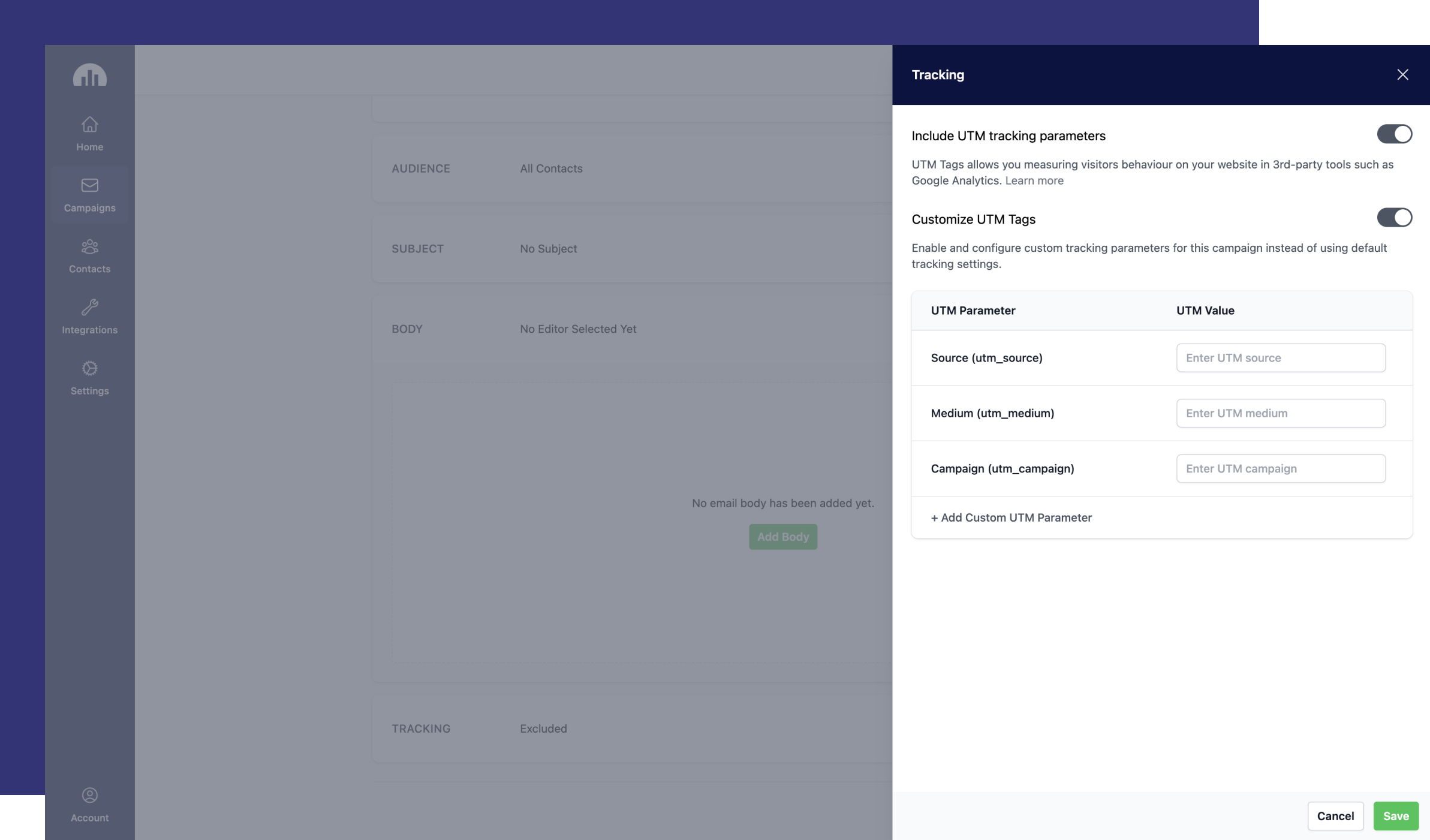Click the Enter UTM source field
Viewport: 1430px width, 840px height.
1280,358
